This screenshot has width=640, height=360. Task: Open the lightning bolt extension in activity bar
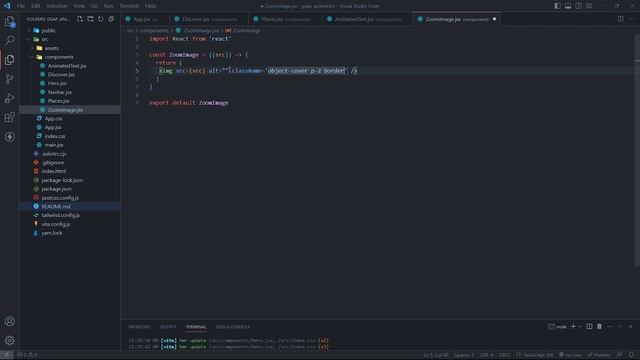coord(9,137)
